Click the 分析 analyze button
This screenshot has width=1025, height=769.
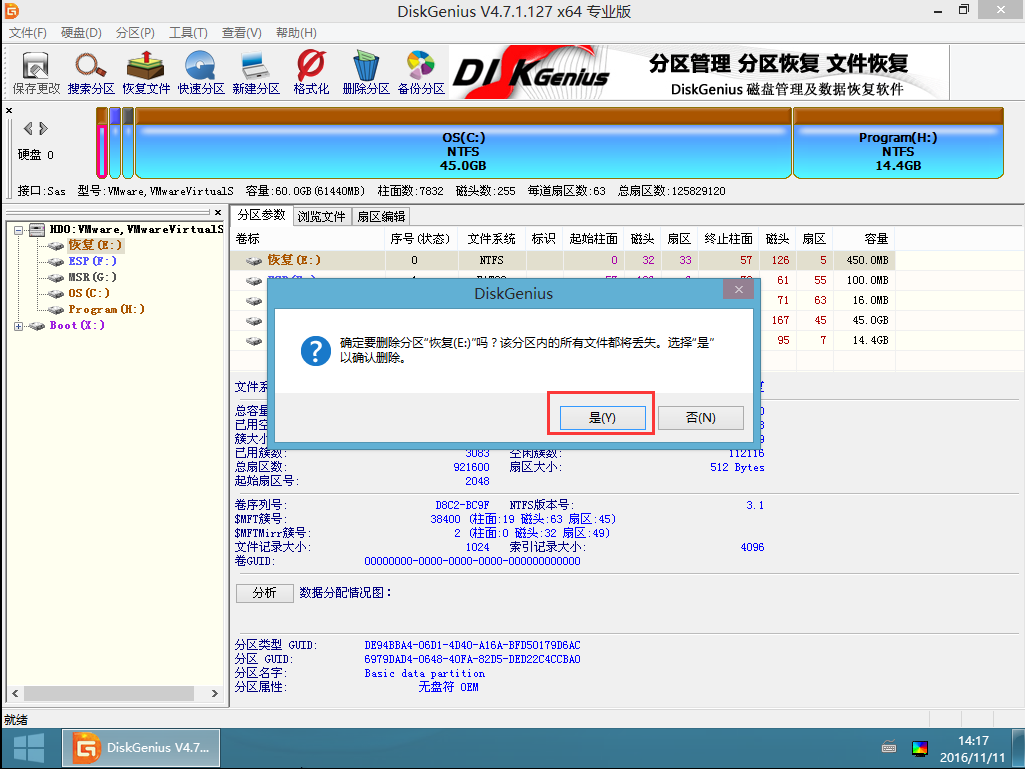point(265,592)
